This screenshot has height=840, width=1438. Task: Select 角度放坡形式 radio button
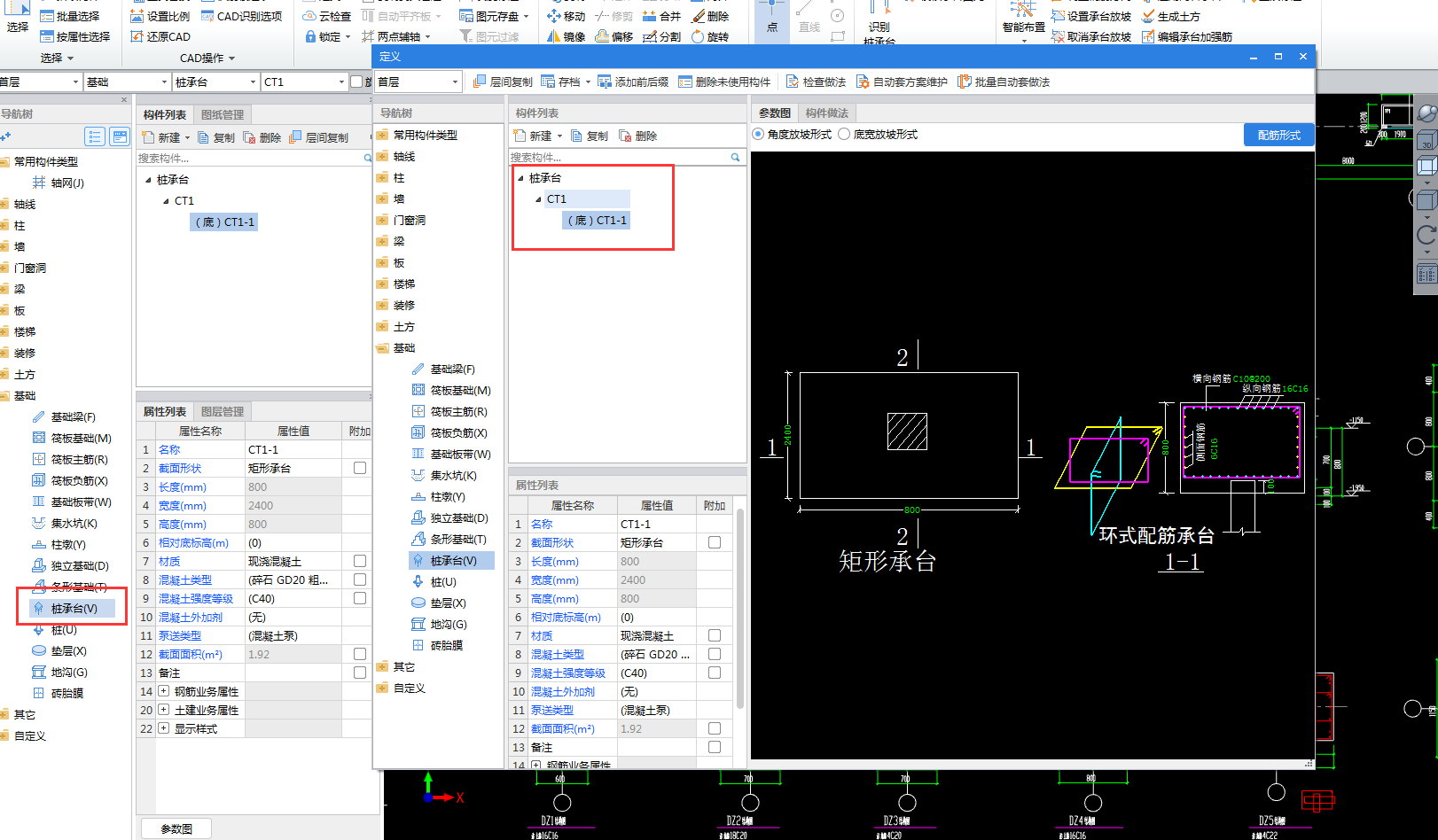point(758,135)
